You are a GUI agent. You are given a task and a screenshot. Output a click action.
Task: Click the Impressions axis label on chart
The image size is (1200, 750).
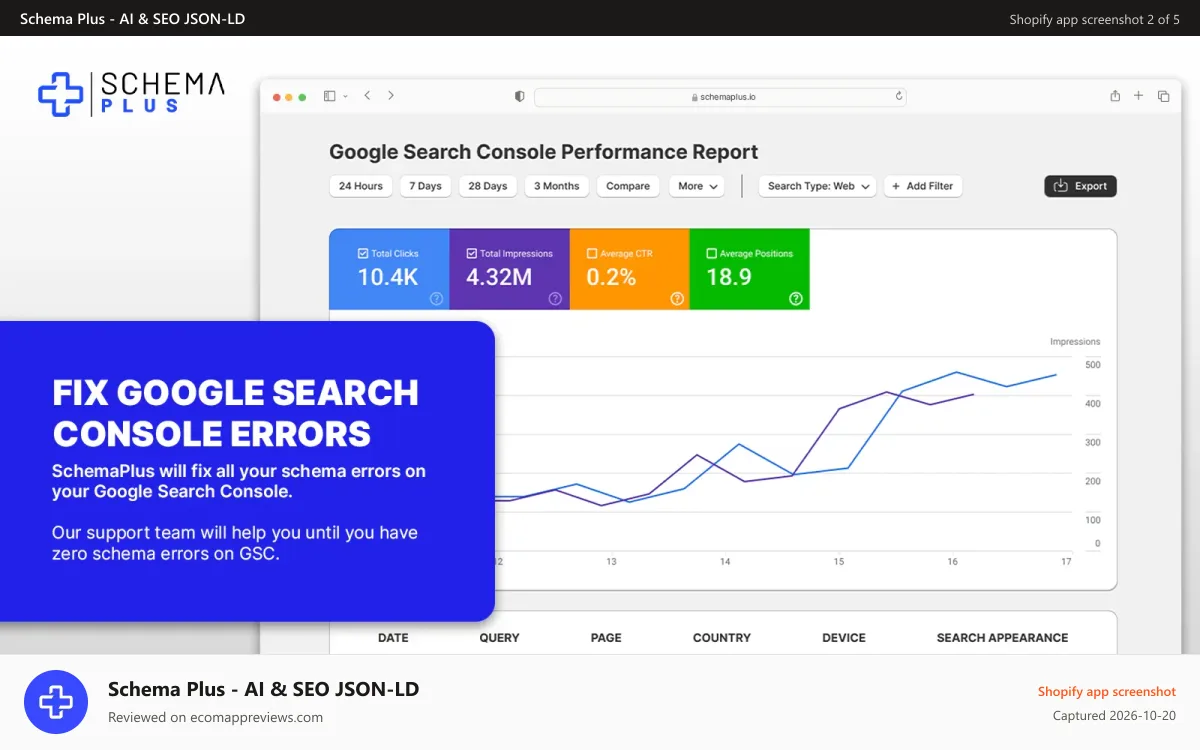point(1075,342)
